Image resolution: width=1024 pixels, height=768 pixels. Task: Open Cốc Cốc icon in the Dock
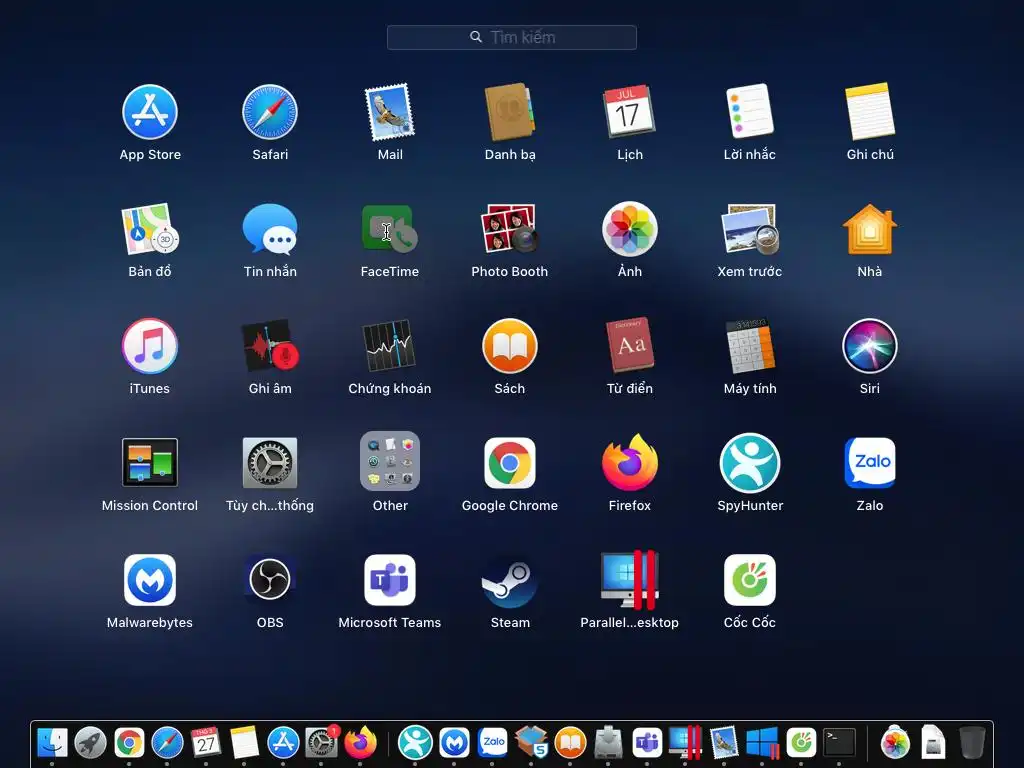point(801,743)
